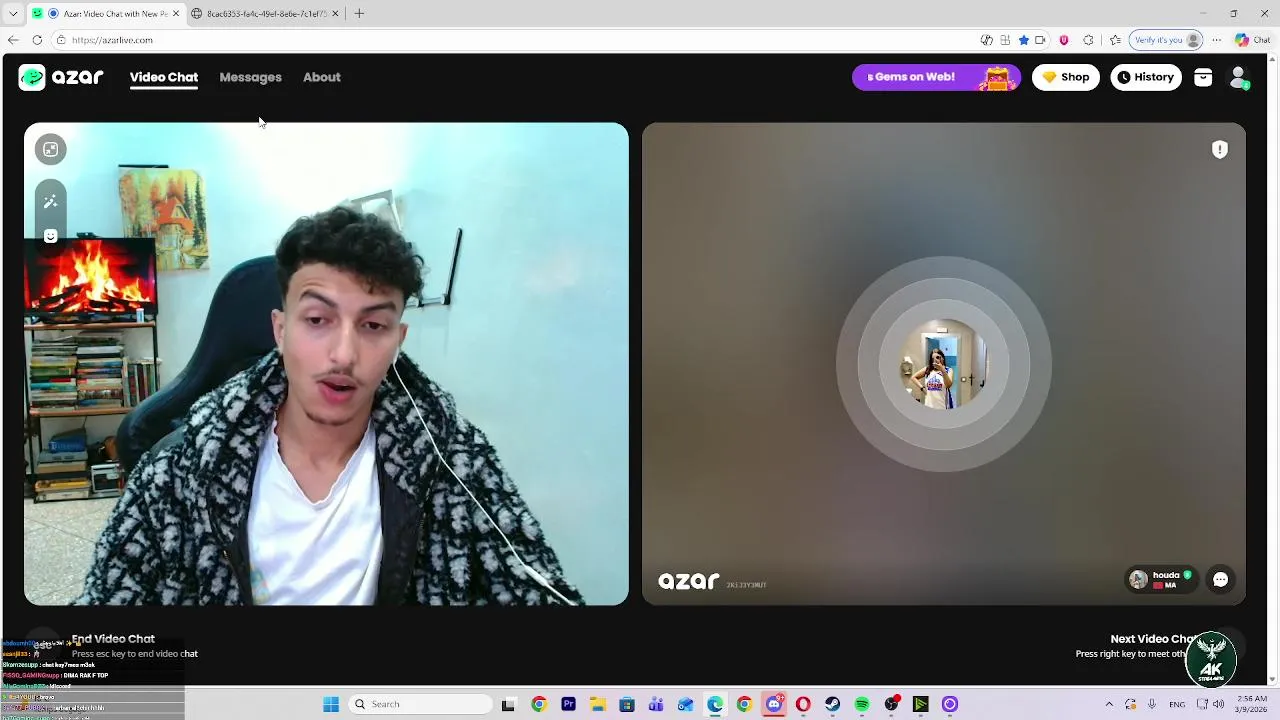Image resolution: width=1280 pixels, height=720 pixels.
Task: Click the page vertical scrollbar up arrow
Action: pyautogui.click(x=1273, y=59)
